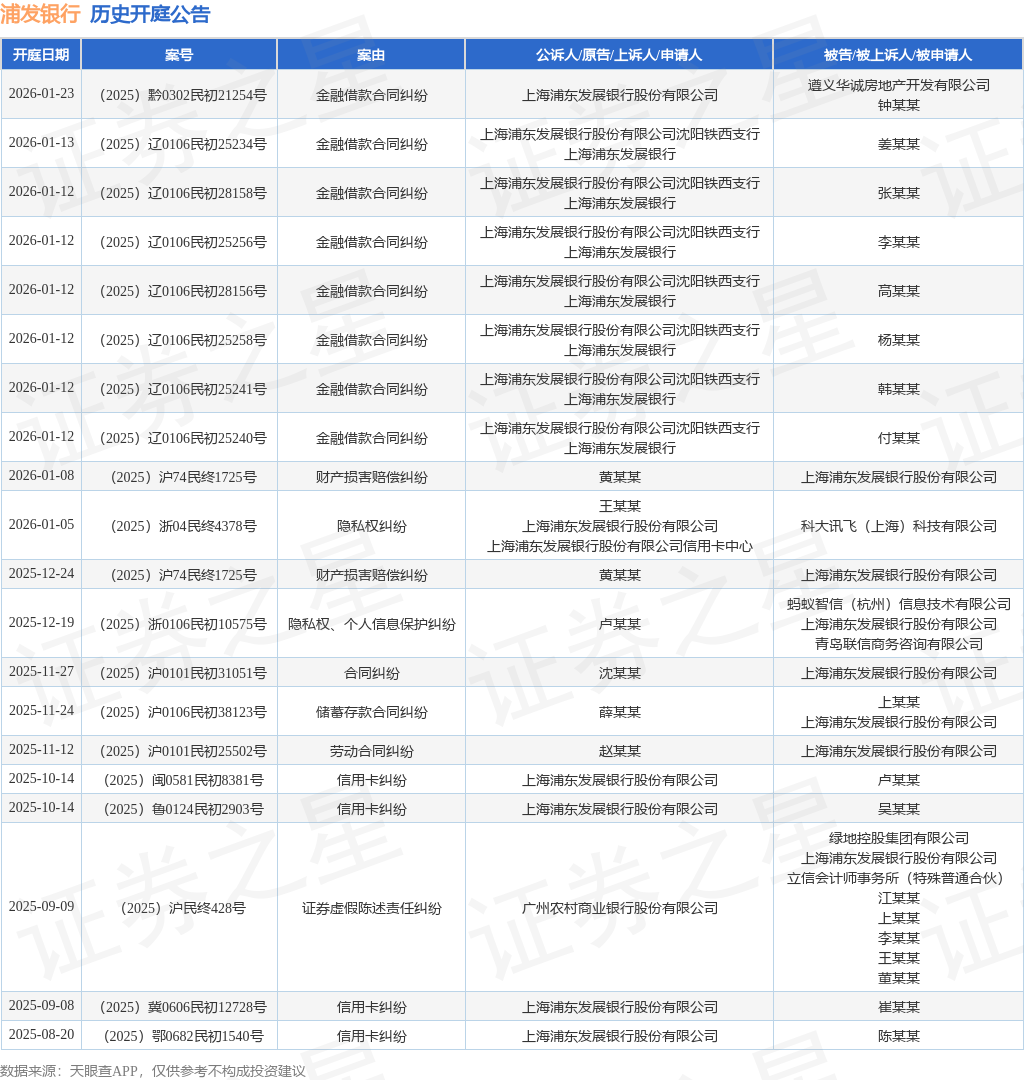Viewport: 1024px width, 1080px height.
Task: Click date cell 2025-09-09
Action: click(41, 906)
